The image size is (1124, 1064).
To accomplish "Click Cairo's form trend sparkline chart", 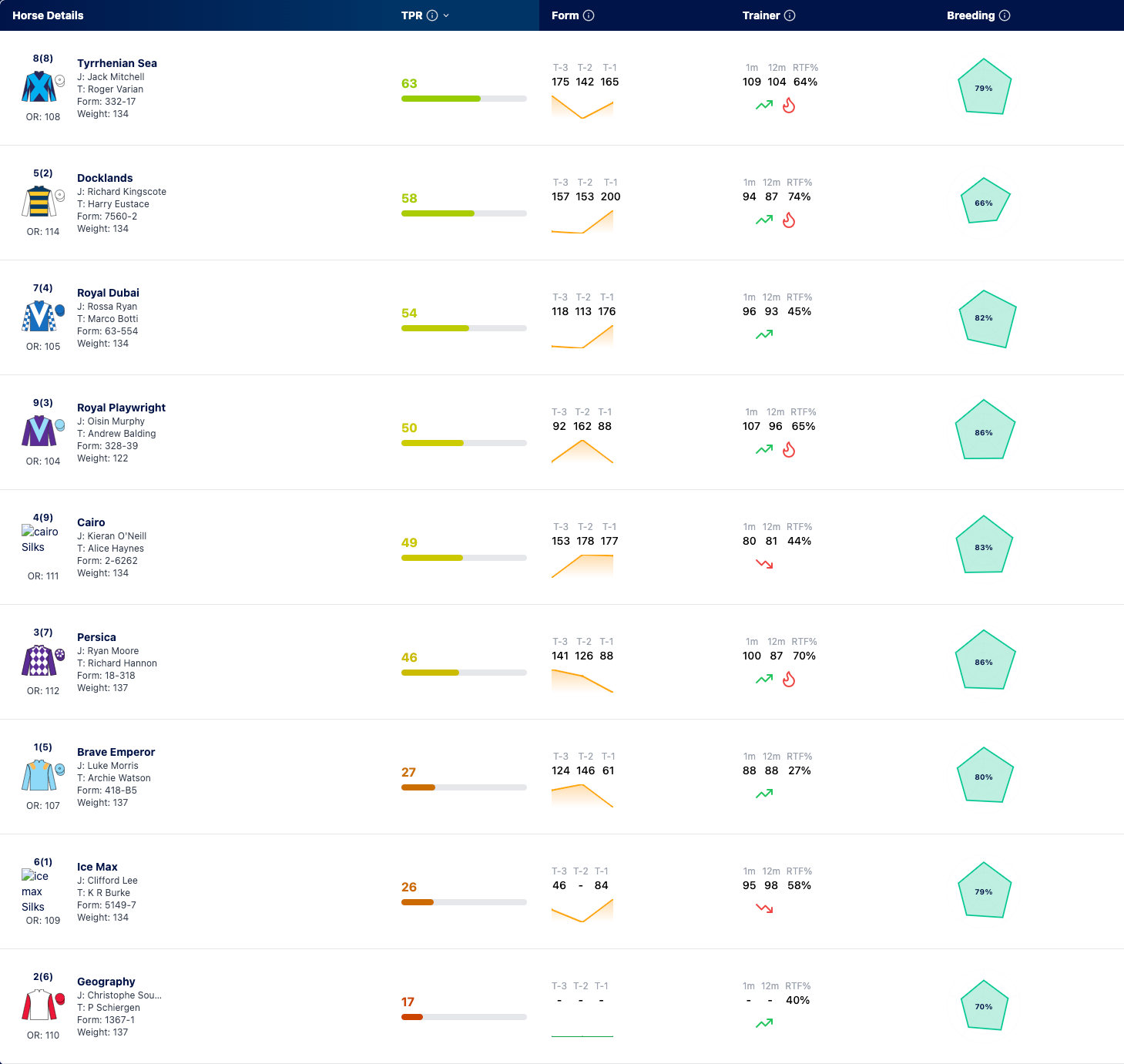I will click(x=582, y=566).
